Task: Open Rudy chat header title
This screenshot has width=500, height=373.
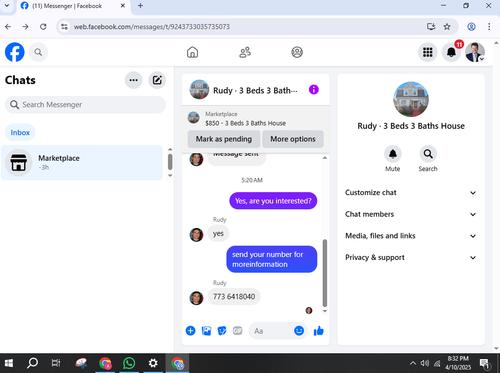Action: pyautogui.click(x=255, y=91)
